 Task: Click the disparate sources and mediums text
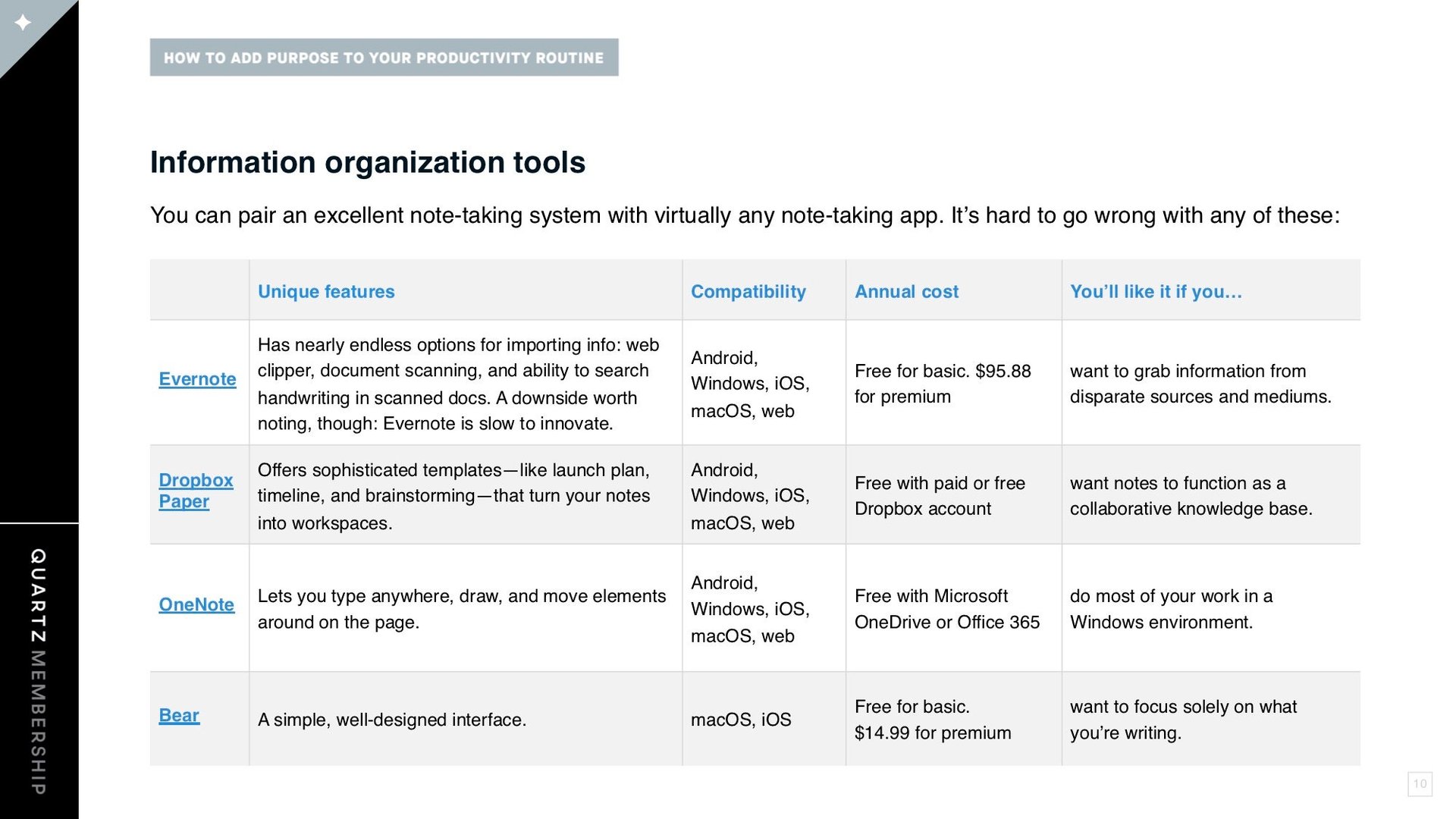pyautogui.click(x=1200, y=384)
